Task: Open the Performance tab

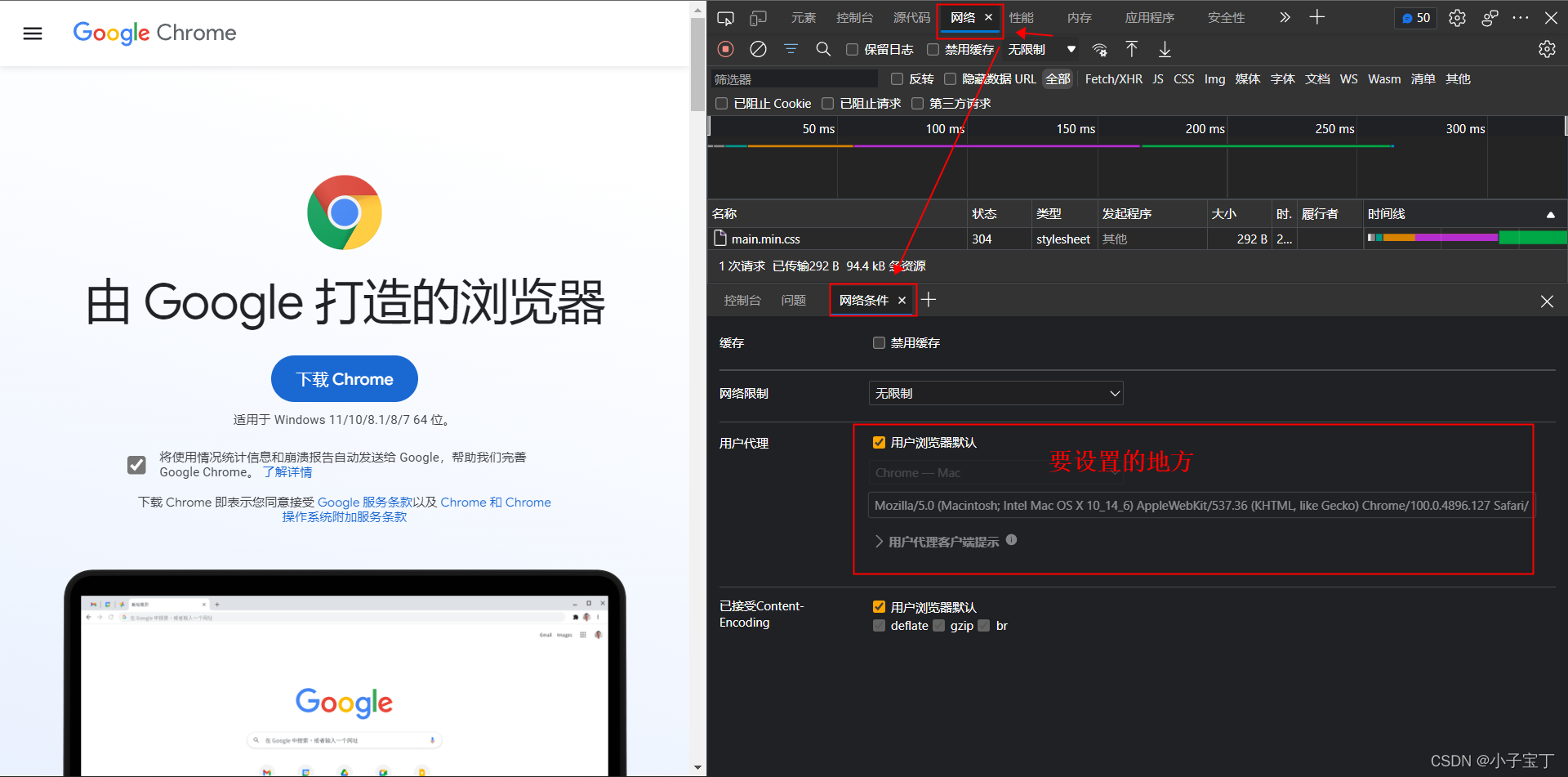Action: [1022, 18]
